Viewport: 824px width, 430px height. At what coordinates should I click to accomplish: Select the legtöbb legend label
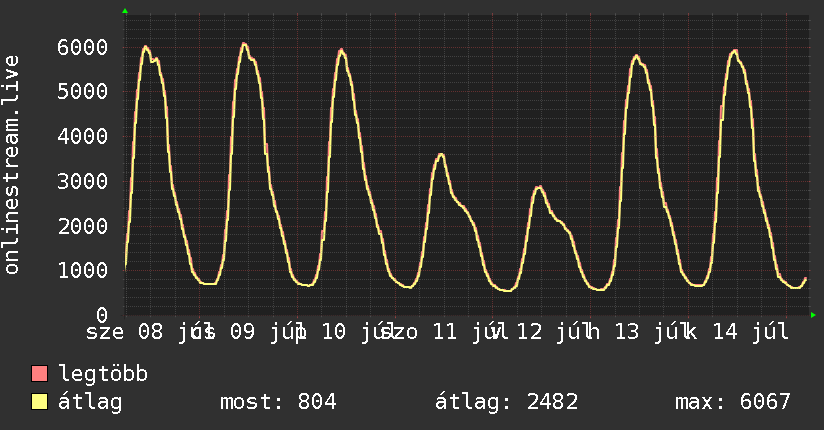pyautogui.click(x=103, y=374)
